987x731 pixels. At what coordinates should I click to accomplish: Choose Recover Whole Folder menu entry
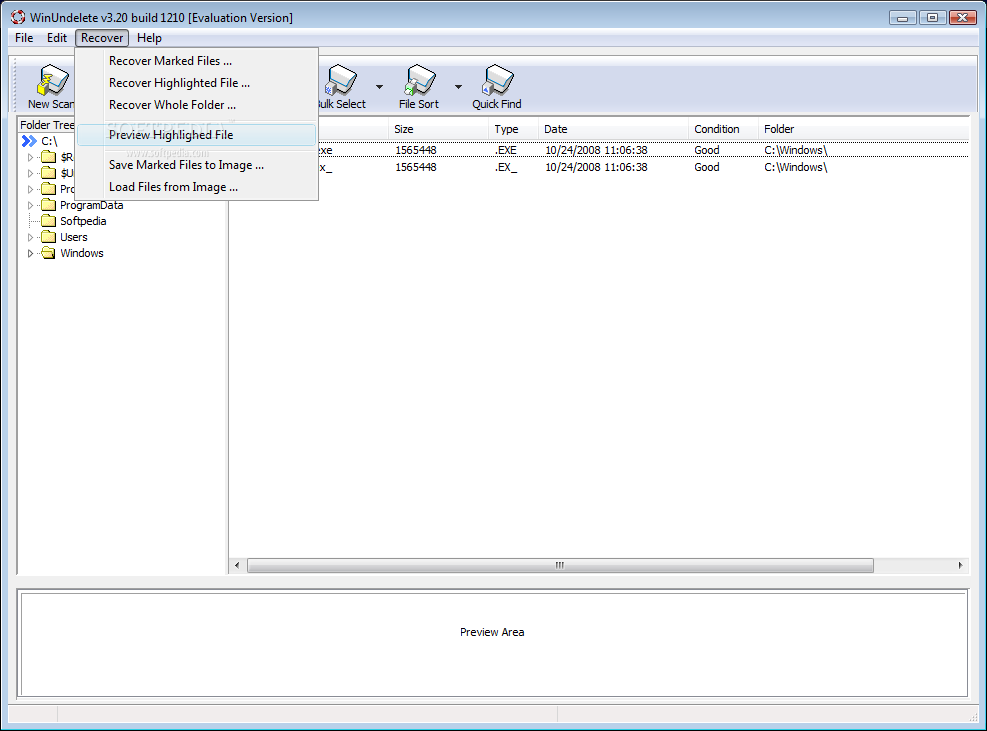(196, 105)
